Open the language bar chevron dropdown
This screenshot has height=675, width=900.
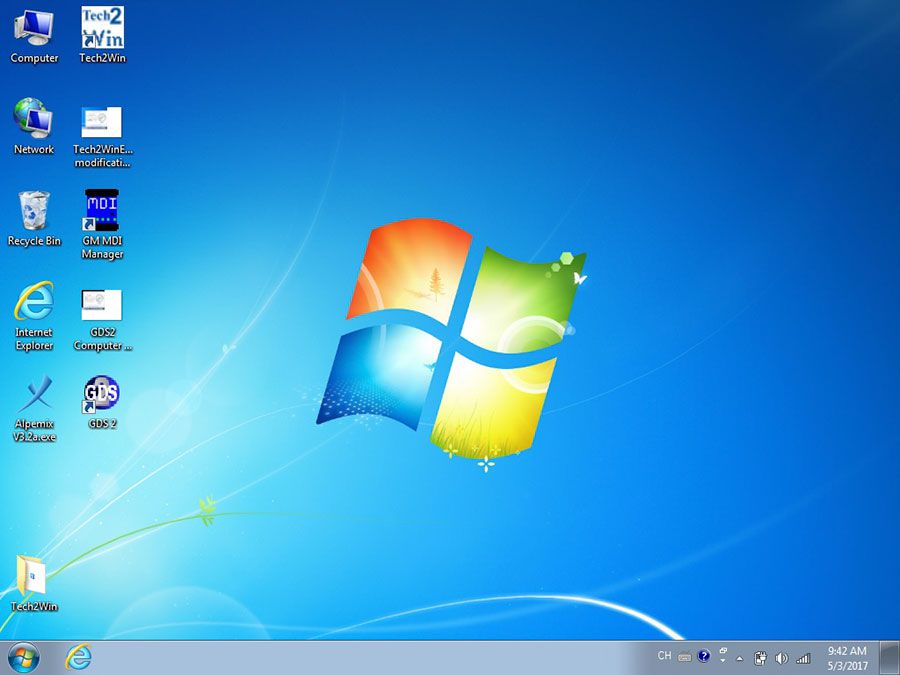(722, 660)
